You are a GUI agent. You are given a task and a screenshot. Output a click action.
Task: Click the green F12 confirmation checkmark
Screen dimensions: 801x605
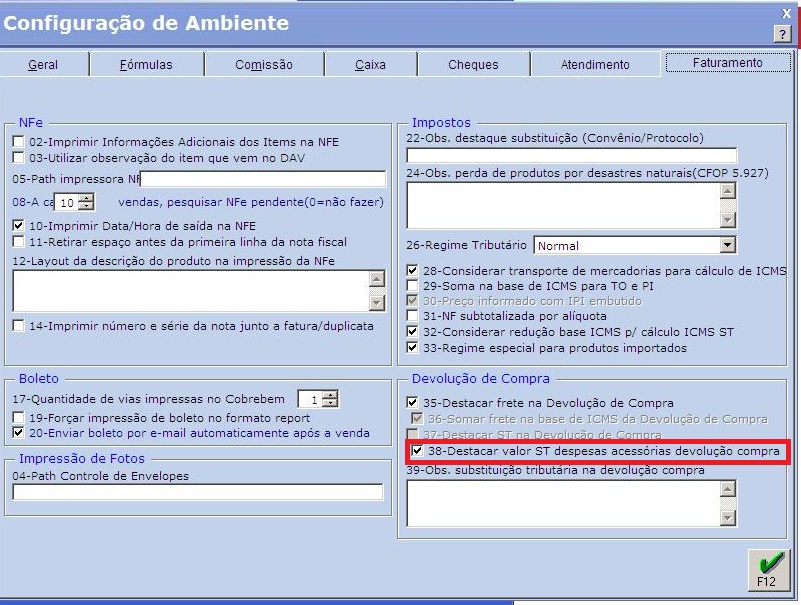pos(767,571)
